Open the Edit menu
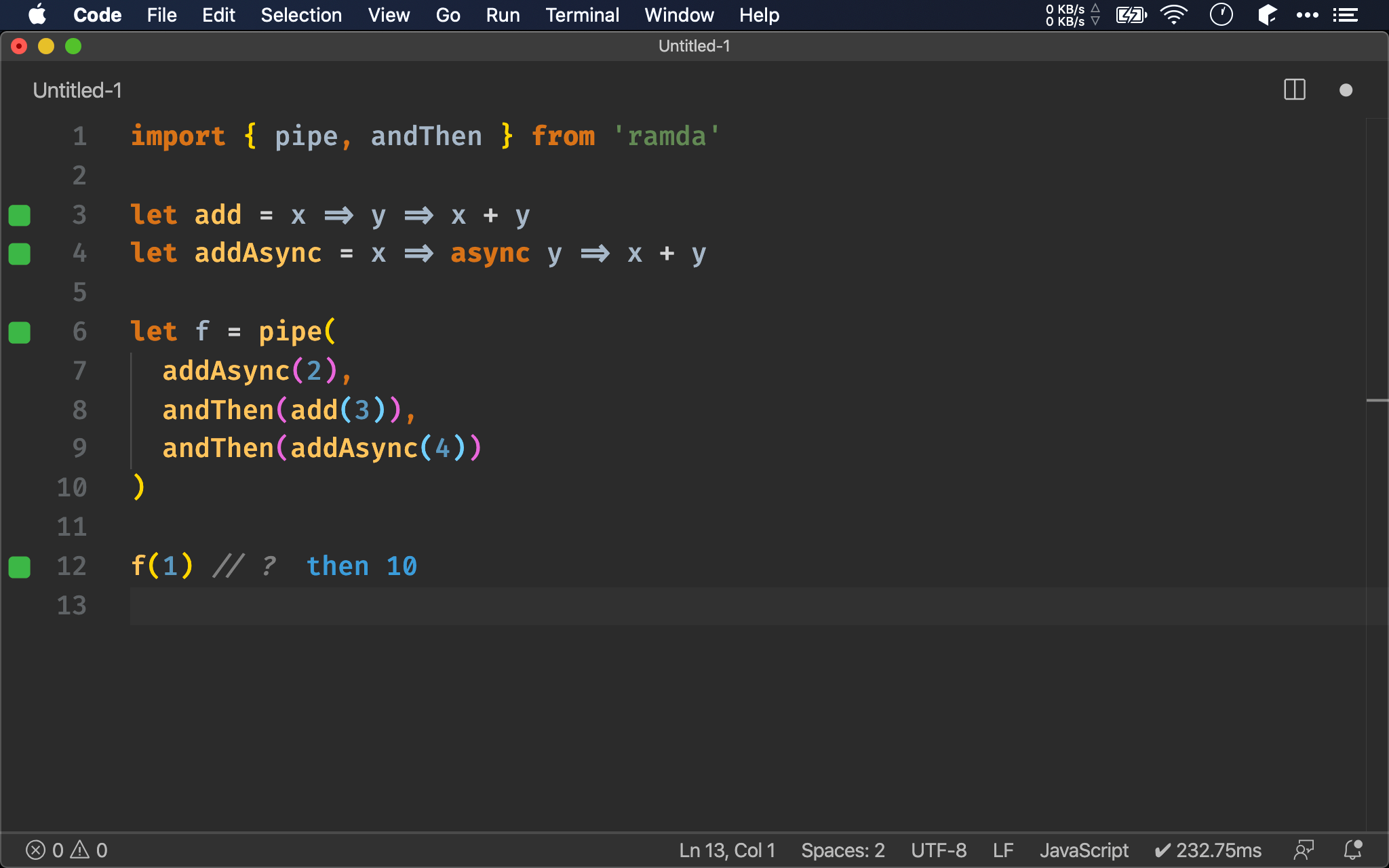The image size is (1389, 868). point(218,15)
